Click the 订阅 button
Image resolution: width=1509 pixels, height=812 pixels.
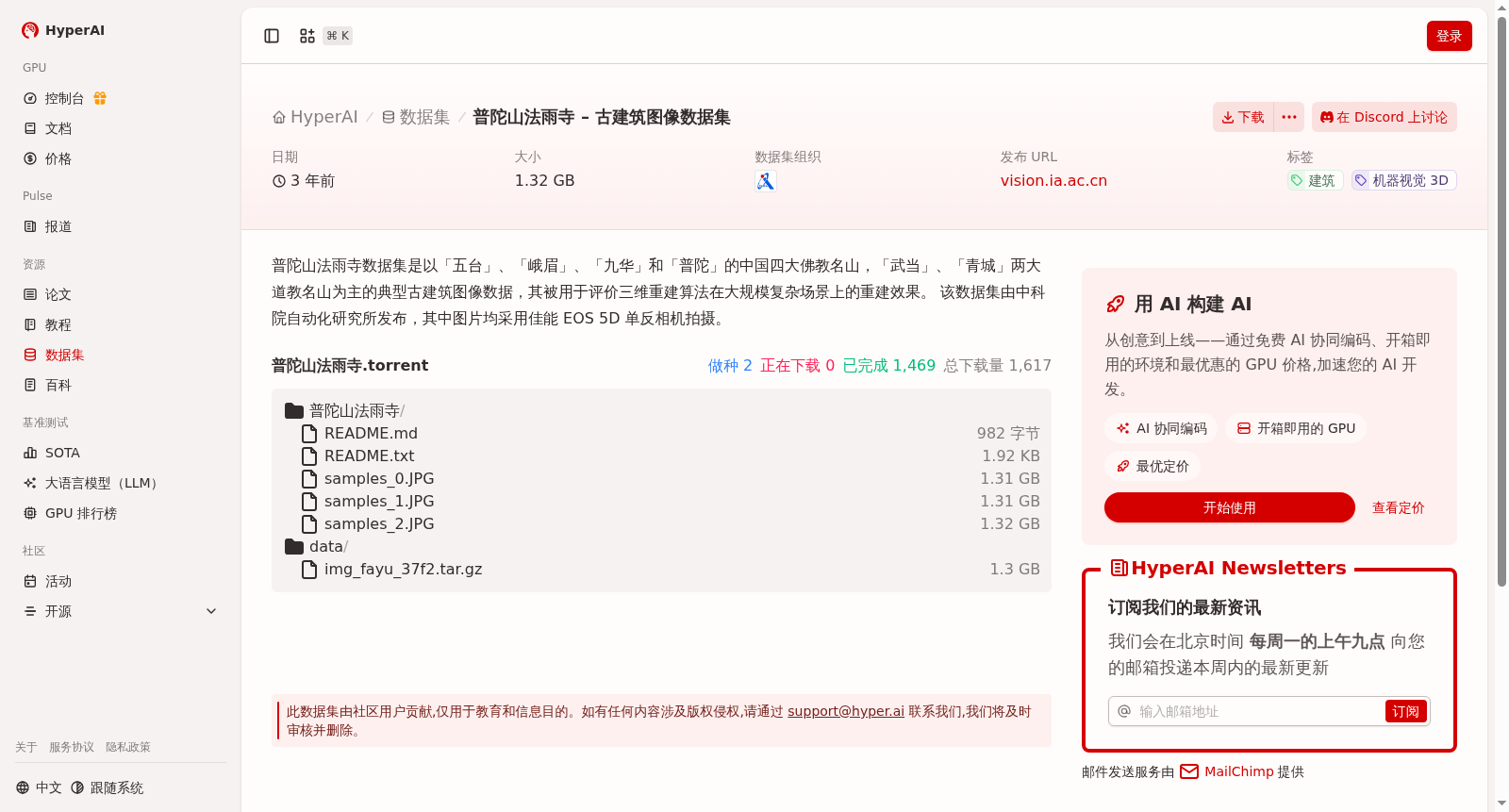point(1406,711)
